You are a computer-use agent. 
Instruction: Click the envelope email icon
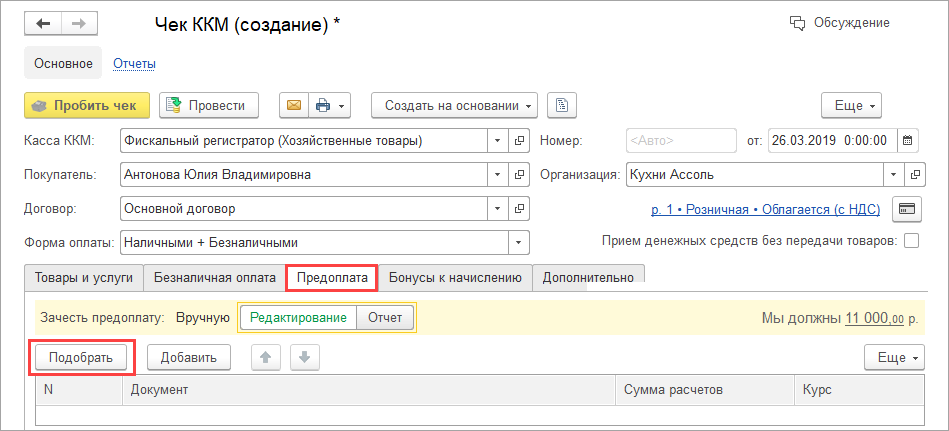294,105
